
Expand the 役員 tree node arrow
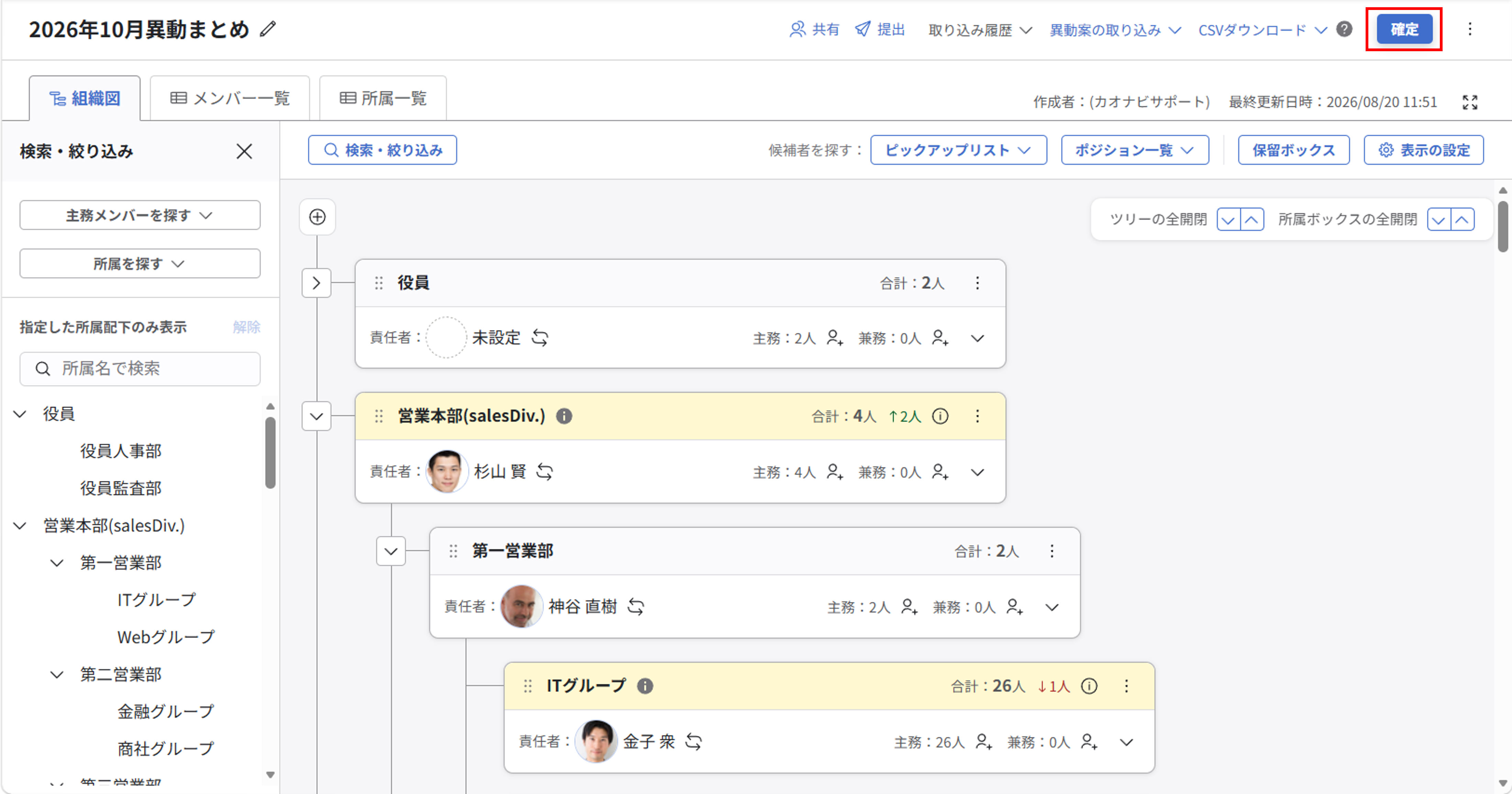pyautogui.click(x=316, y=283)
